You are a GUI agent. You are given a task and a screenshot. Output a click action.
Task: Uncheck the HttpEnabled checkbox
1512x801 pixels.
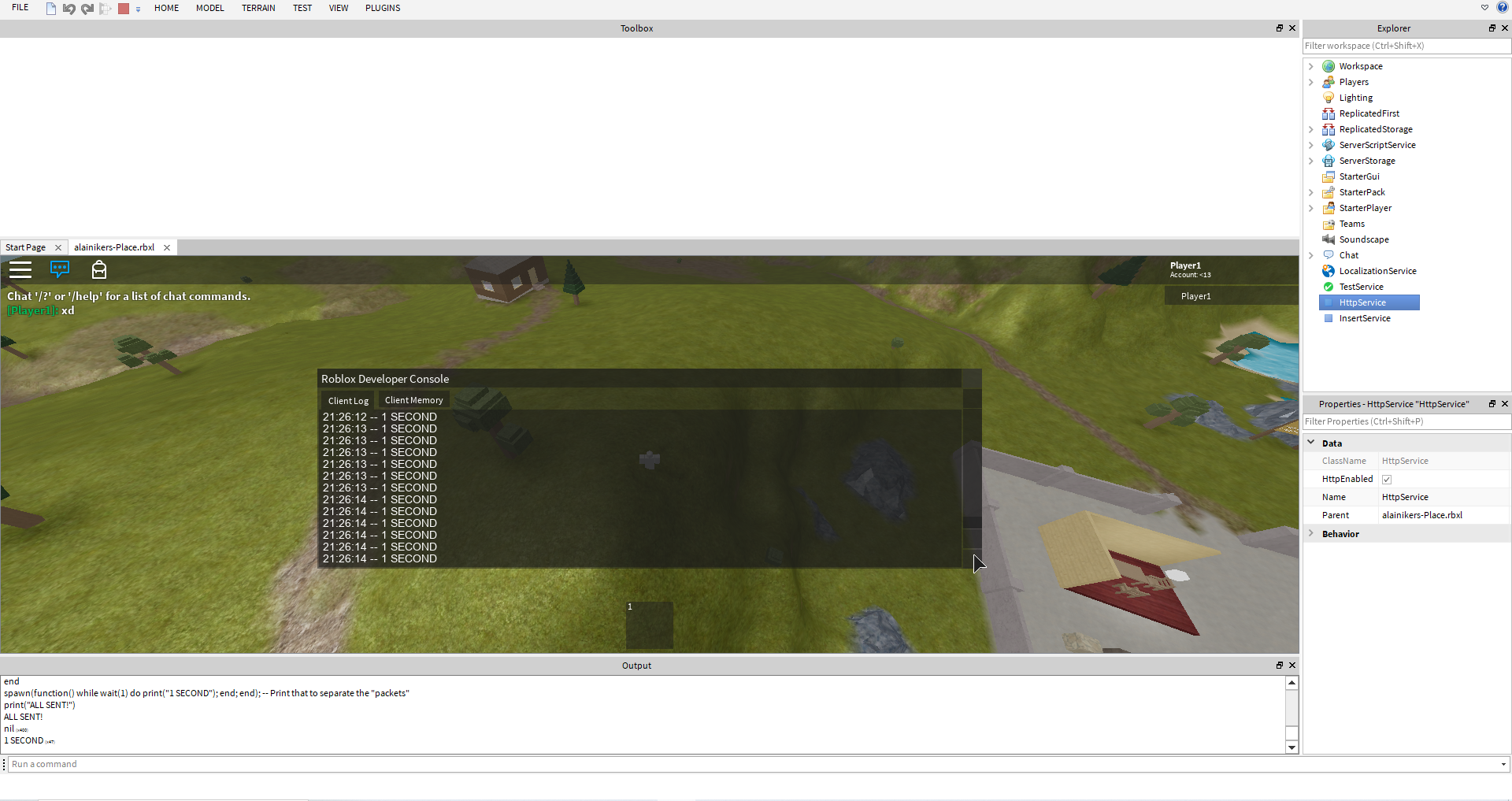(1387, 480)
